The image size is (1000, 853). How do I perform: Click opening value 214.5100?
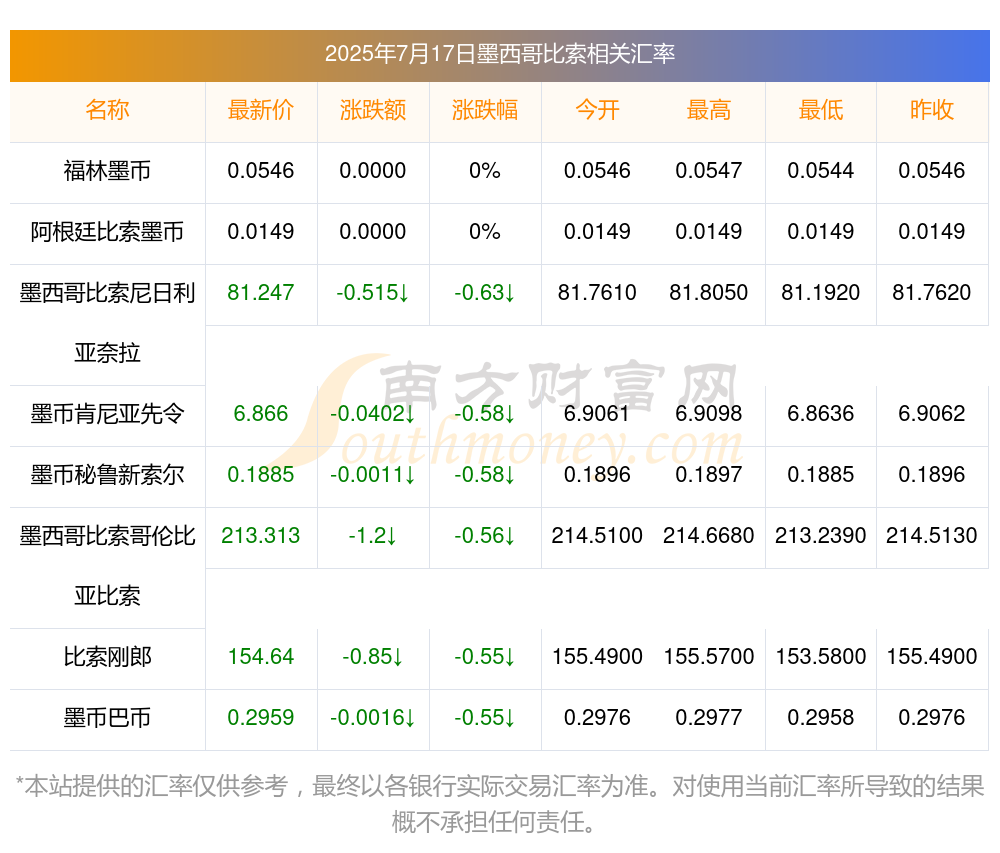click(x=597, y=536)
